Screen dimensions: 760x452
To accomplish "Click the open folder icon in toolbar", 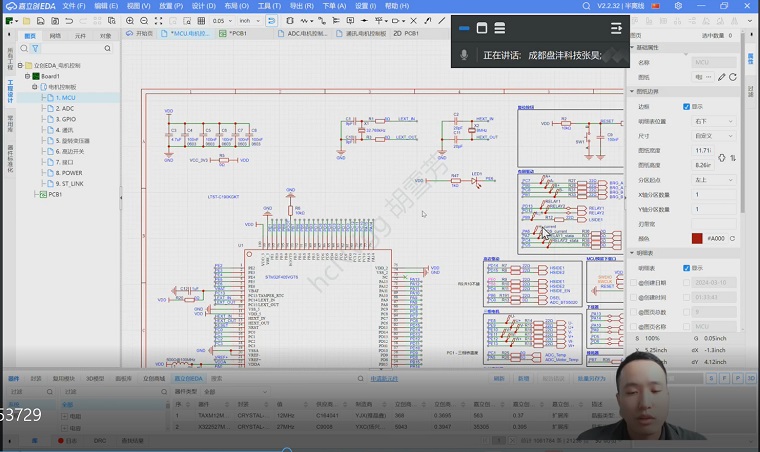I will pos(27,21).
